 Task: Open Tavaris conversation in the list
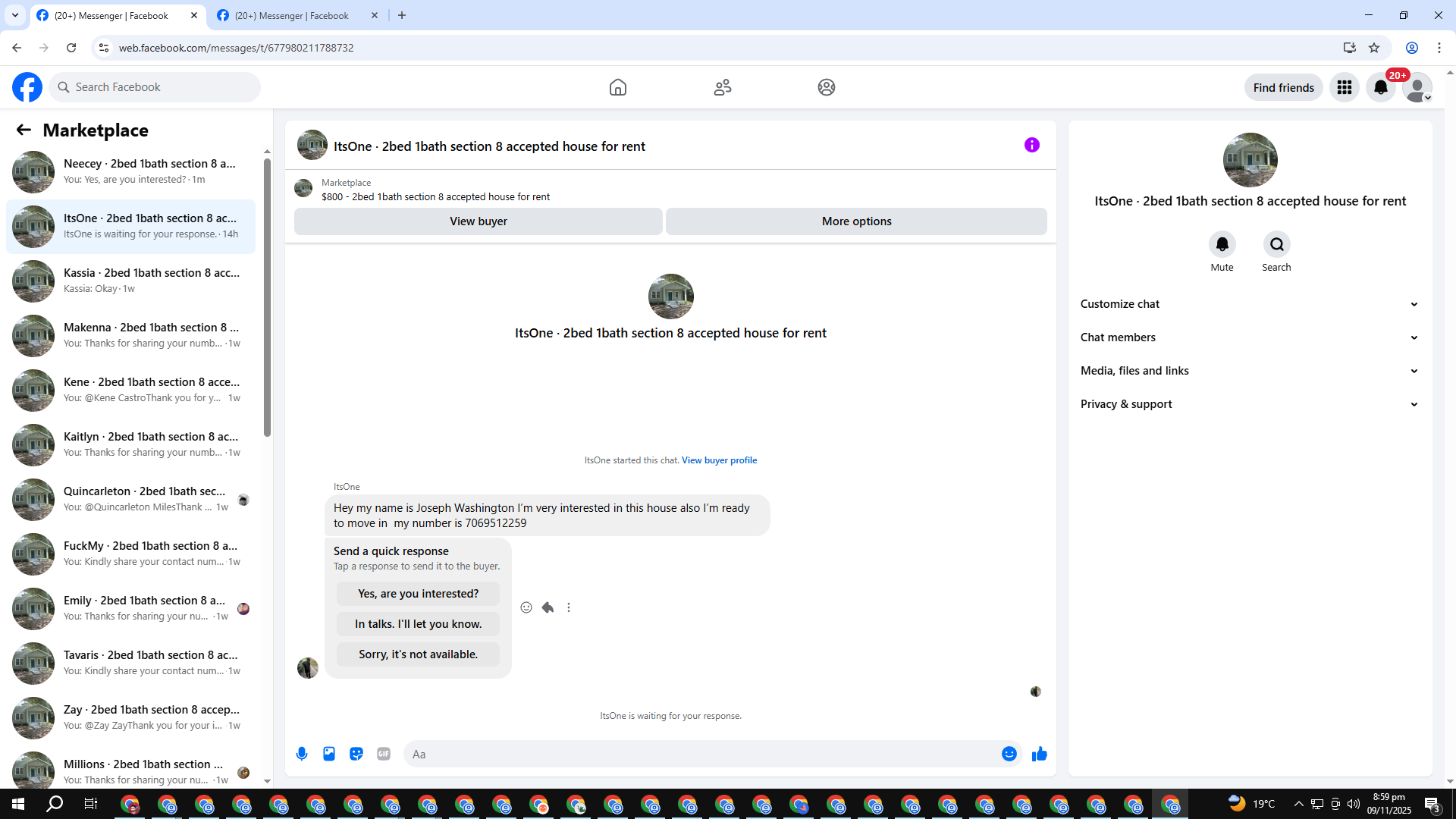click(x=130, y=664)
